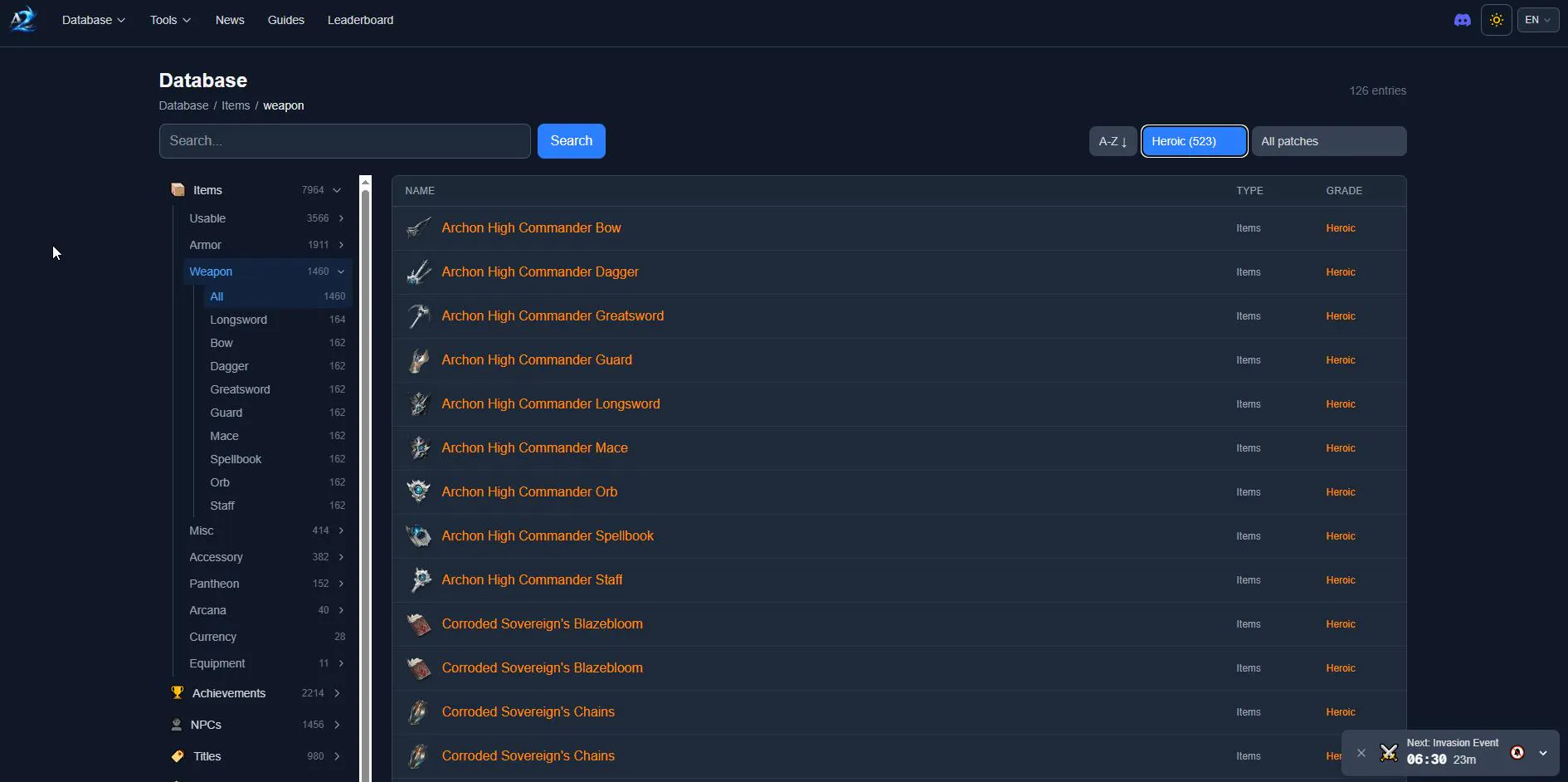Viewport: 1568px width, 782px height.
Task: Dismiss the Invasion Event widget
Action: click(x=1361, y=753)
